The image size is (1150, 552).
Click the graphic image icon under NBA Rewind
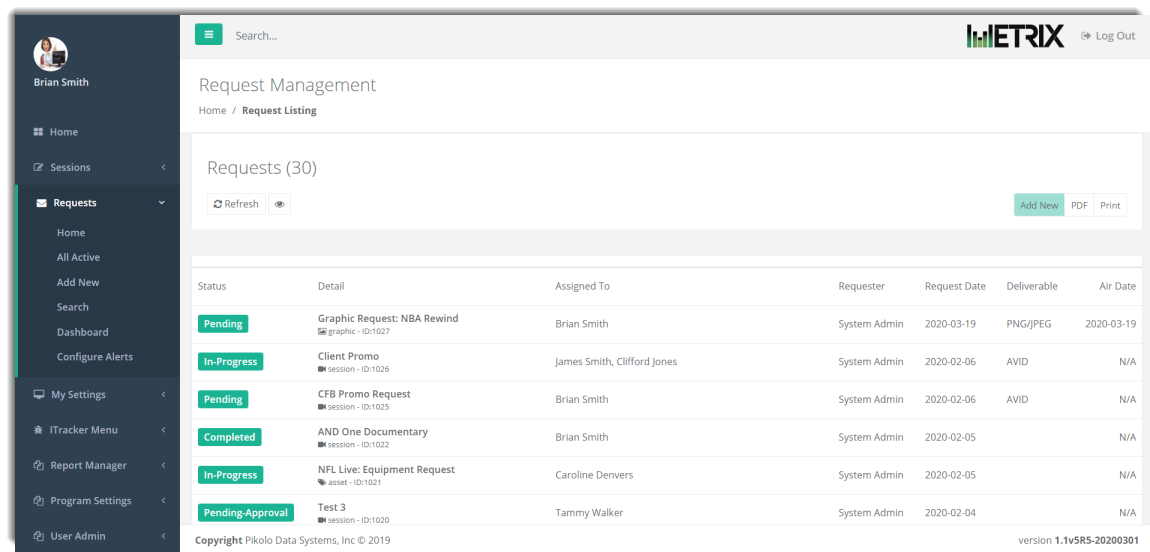(321, 331)
